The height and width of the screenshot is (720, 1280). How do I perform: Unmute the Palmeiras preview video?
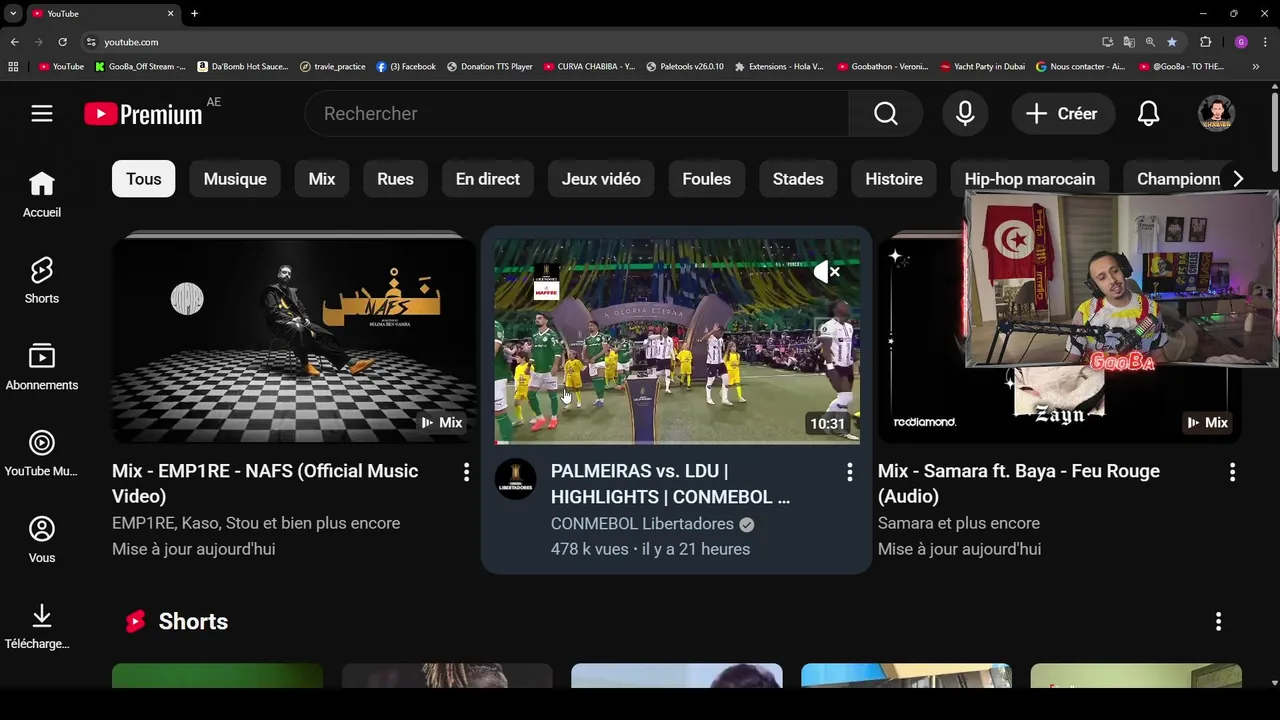pos(826,271)
